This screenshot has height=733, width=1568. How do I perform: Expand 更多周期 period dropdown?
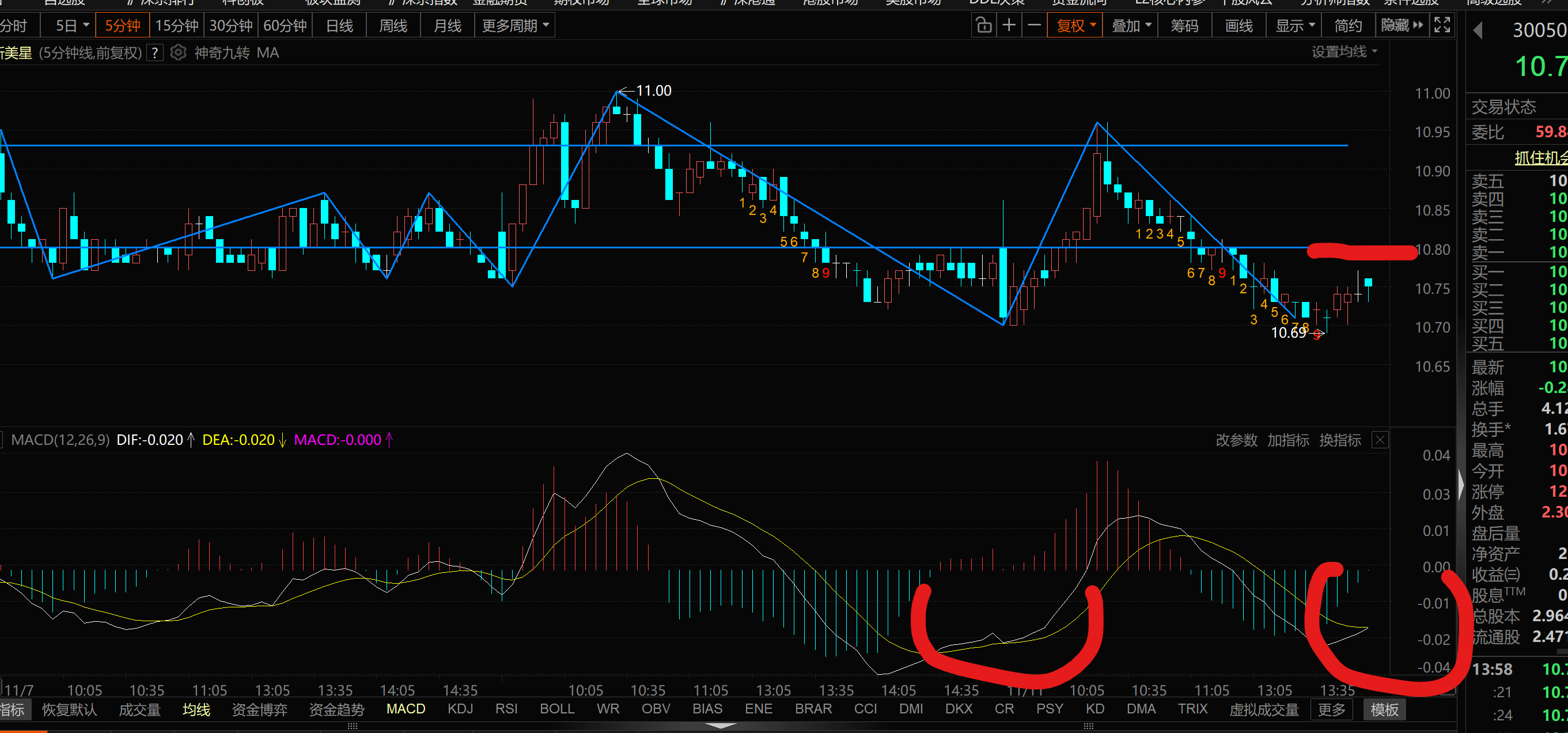tap(514, 25)
